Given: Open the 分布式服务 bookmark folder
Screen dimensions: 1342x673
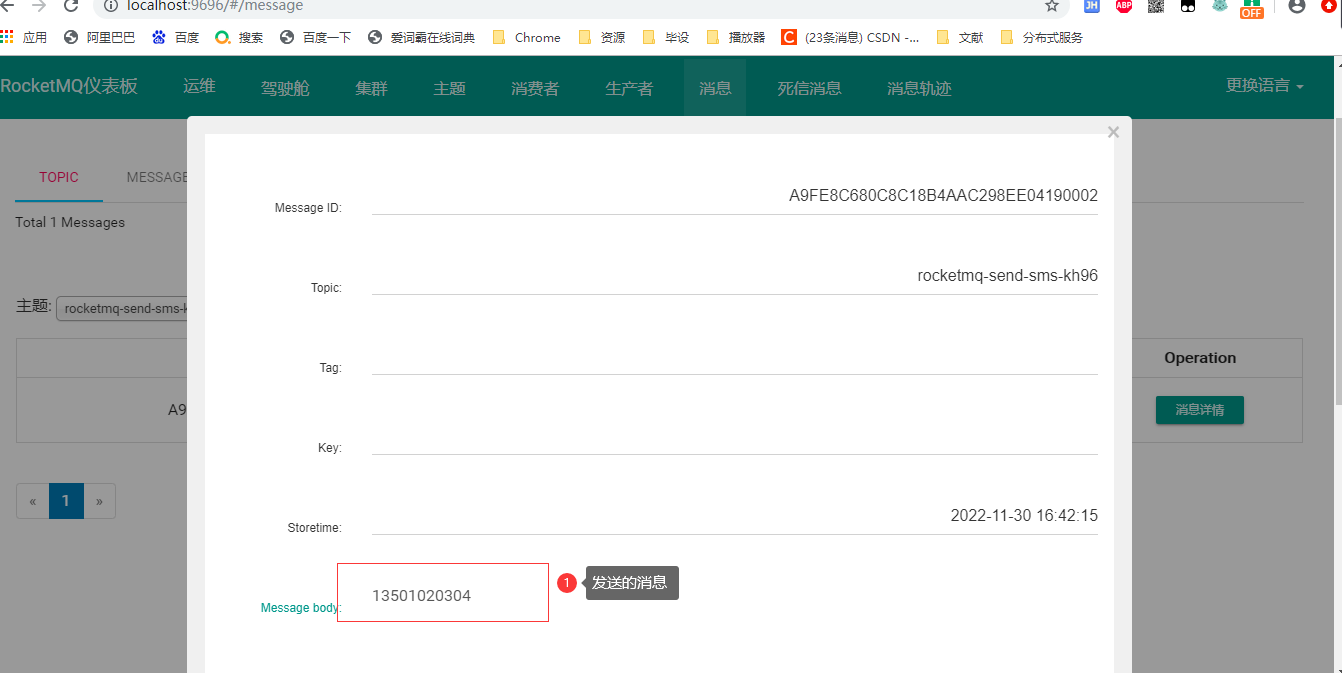Looking at the screenshot, I should (x=1041, y=38).
